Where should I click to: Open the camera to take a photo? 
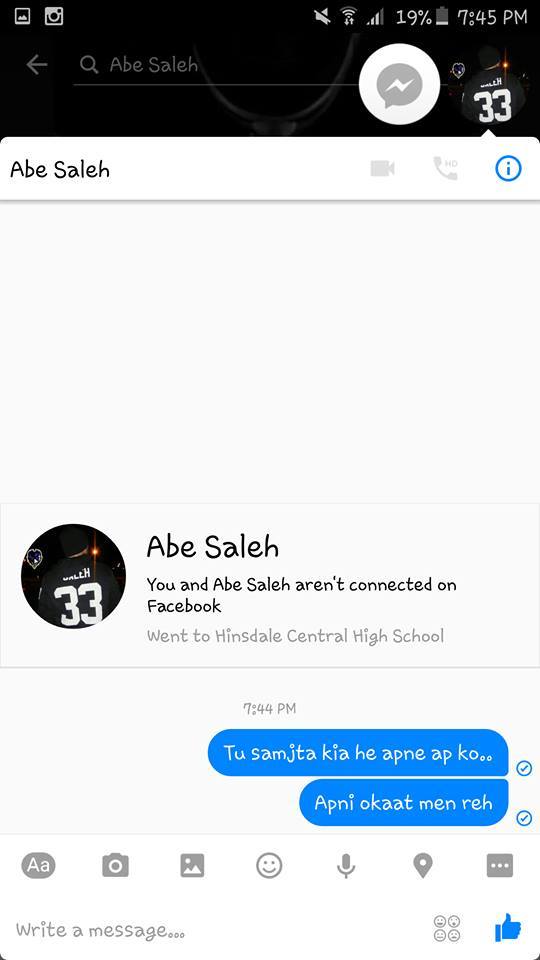[x=115, y=865]
